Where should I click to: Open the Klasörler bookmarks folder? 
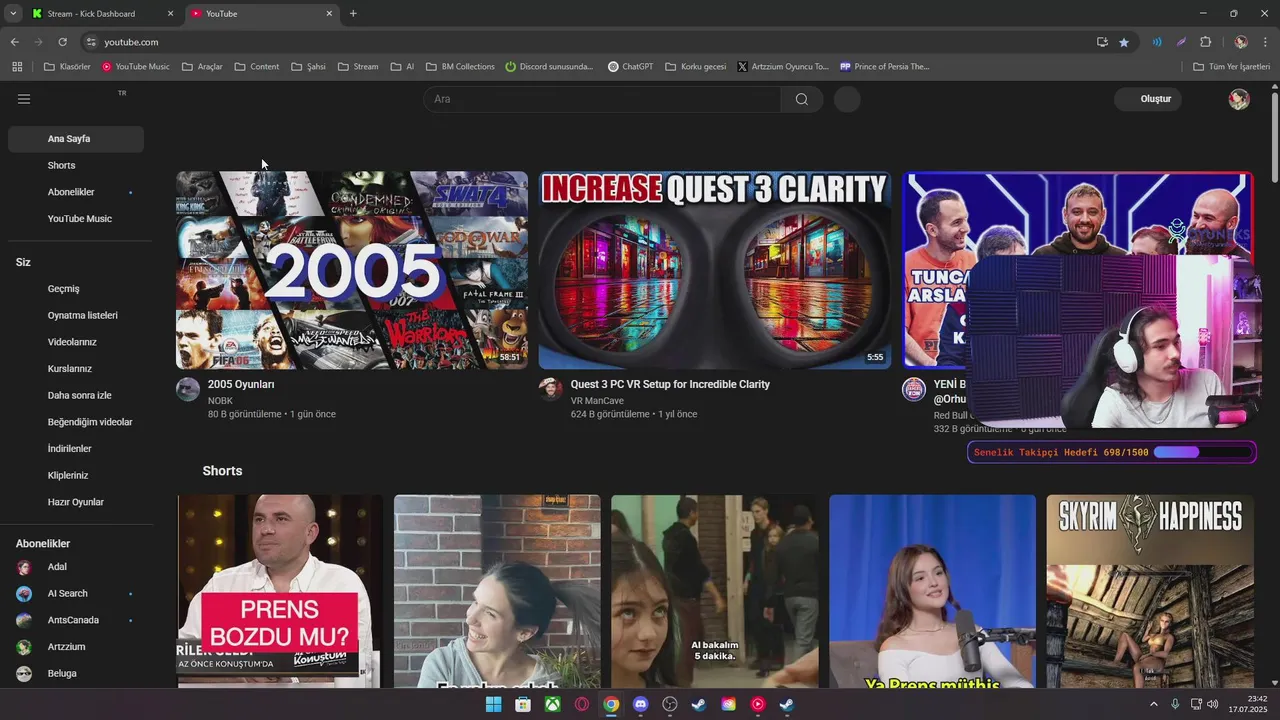pyautogui.click(x=67, y=67)
